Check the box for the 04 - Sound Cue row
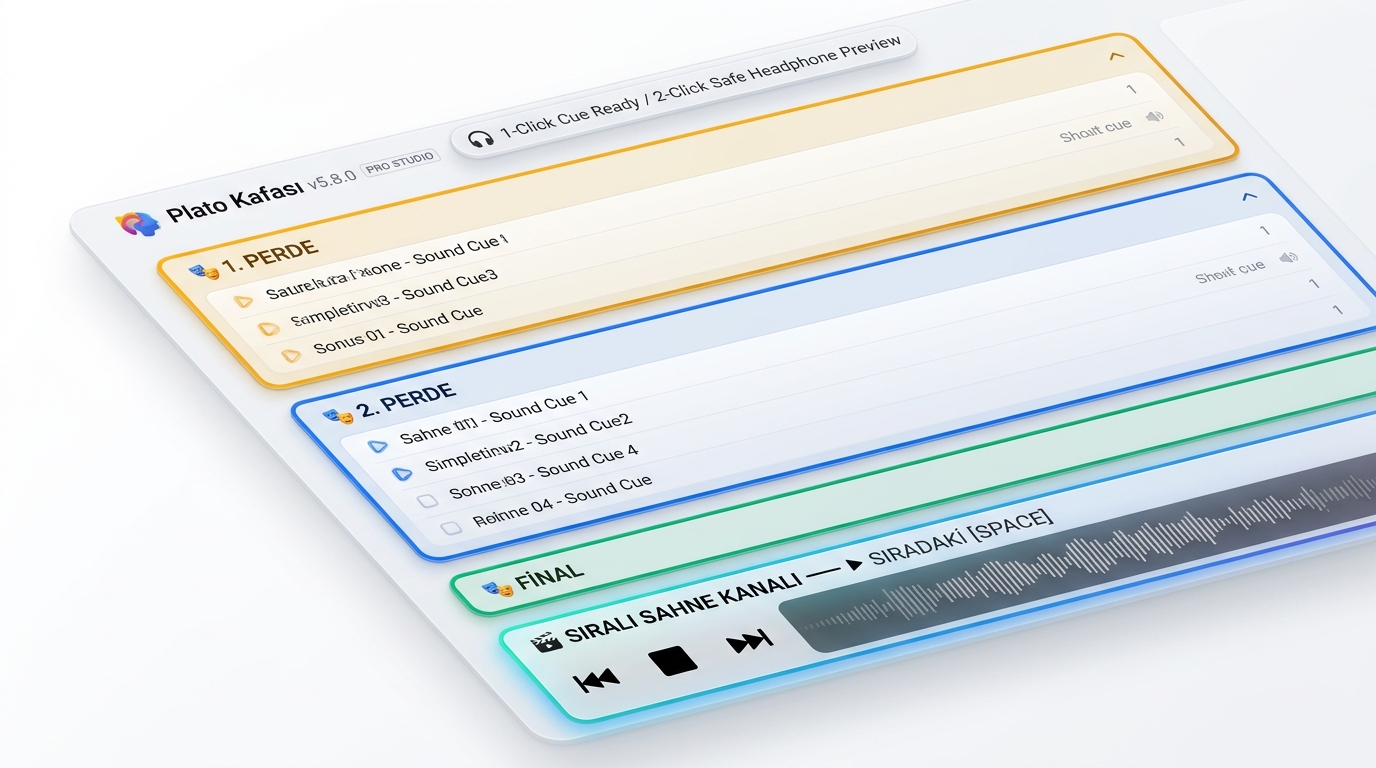 451,527
